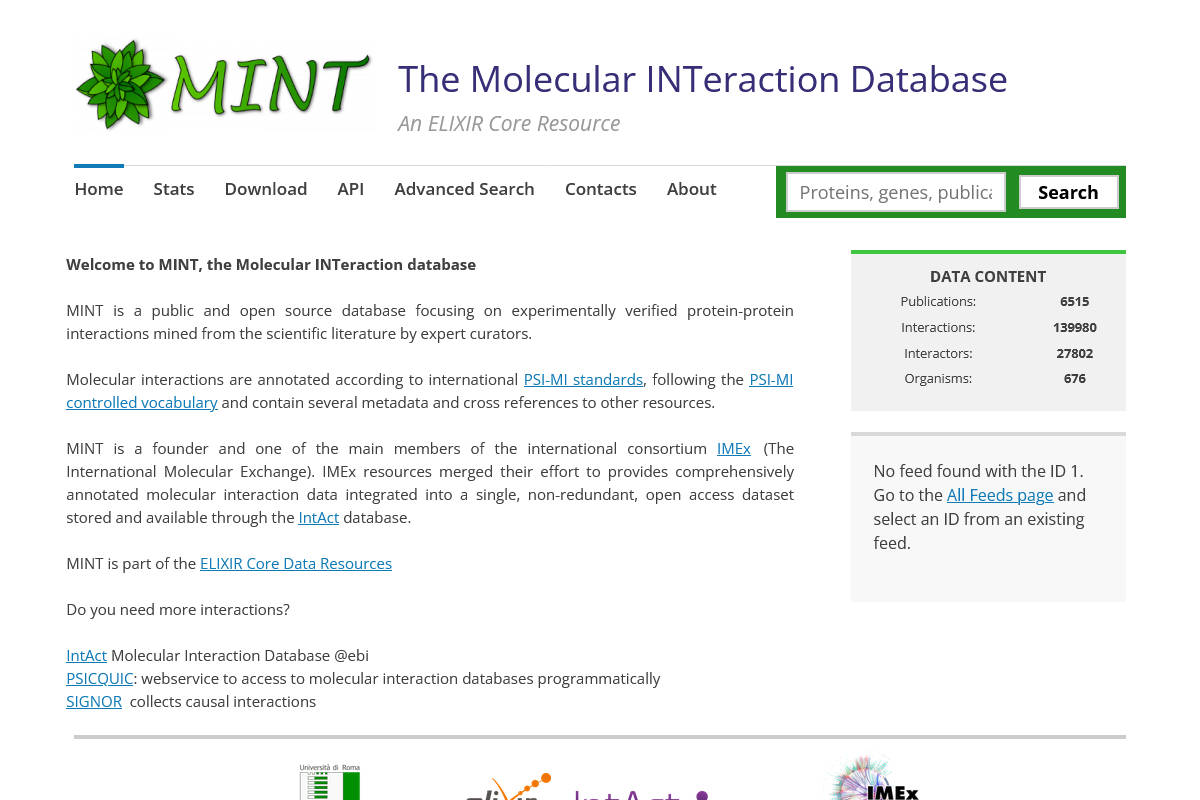Image resolution: width=1200 pixels, height=800 pixels.
Task: Follow the IMEx consortium link
Action: (x=733, y=448)
